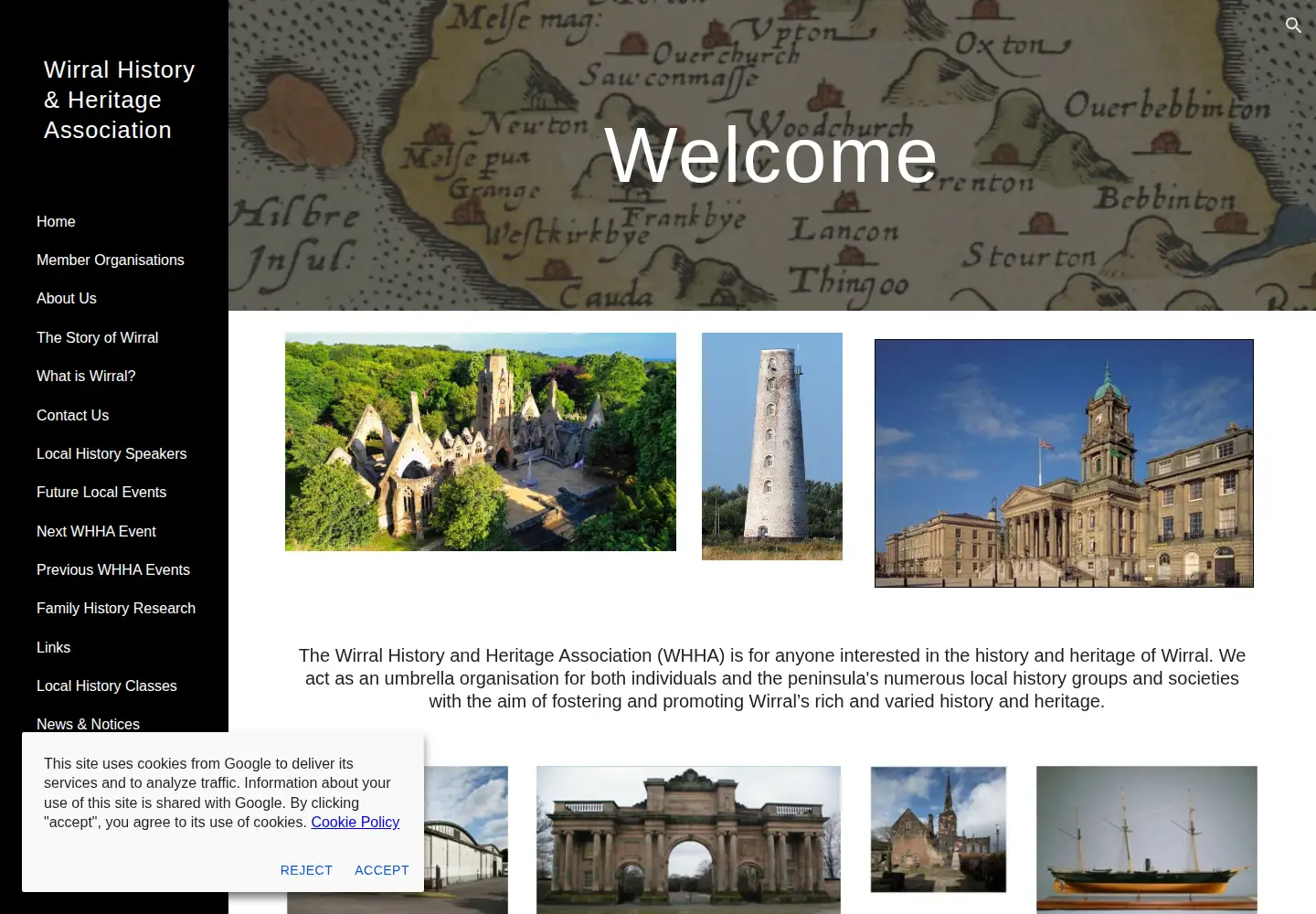
Task: Open the town hall clock tower photo
Action: [1064, 463]
